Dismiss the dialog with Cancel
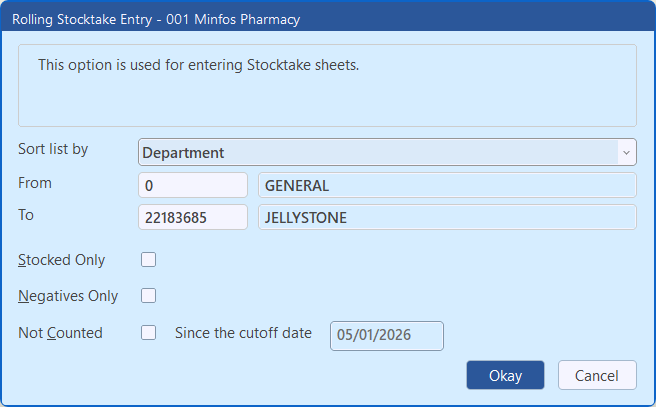The image size is (656, 407). pos(596,375)
